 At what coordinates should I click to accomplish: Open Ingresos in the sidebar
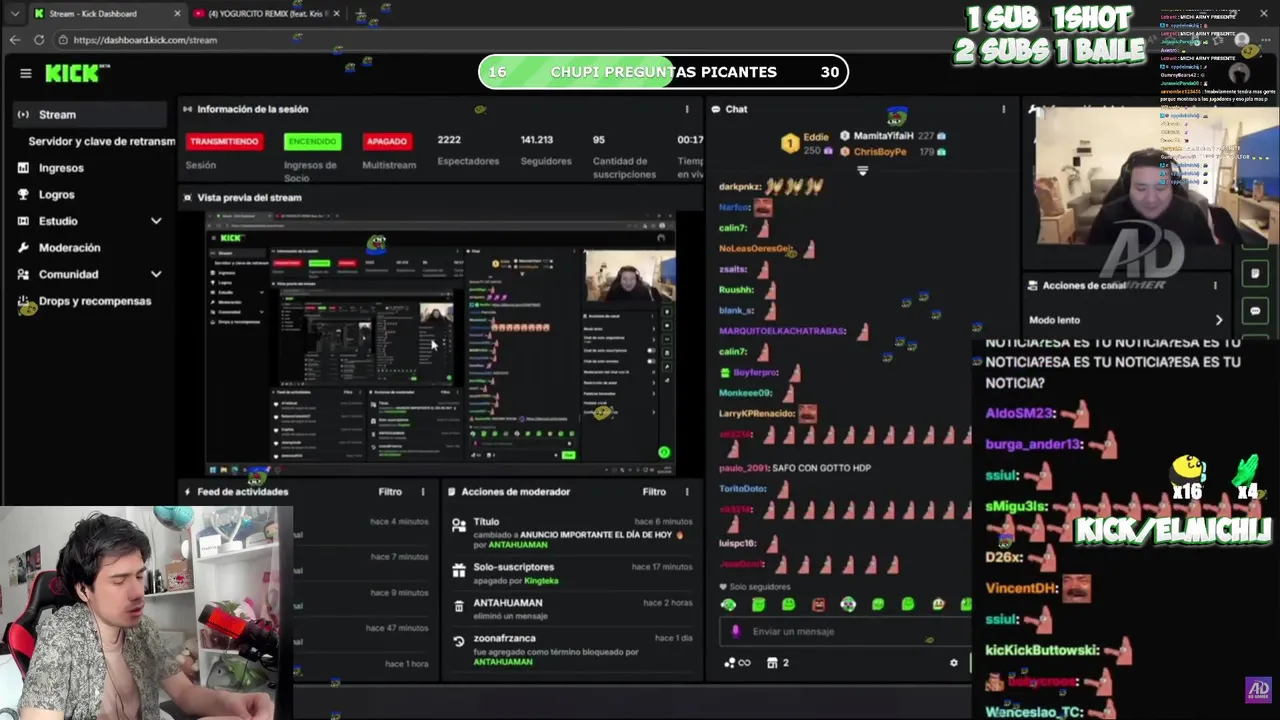pyautogui.click(x=61, y=168)
